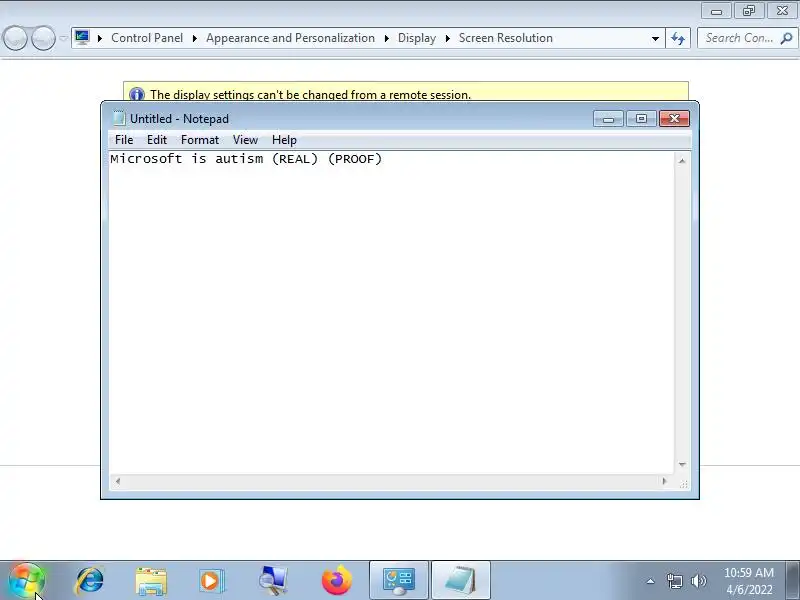Open the magnifier computer taskbar icon

point(273,581)
